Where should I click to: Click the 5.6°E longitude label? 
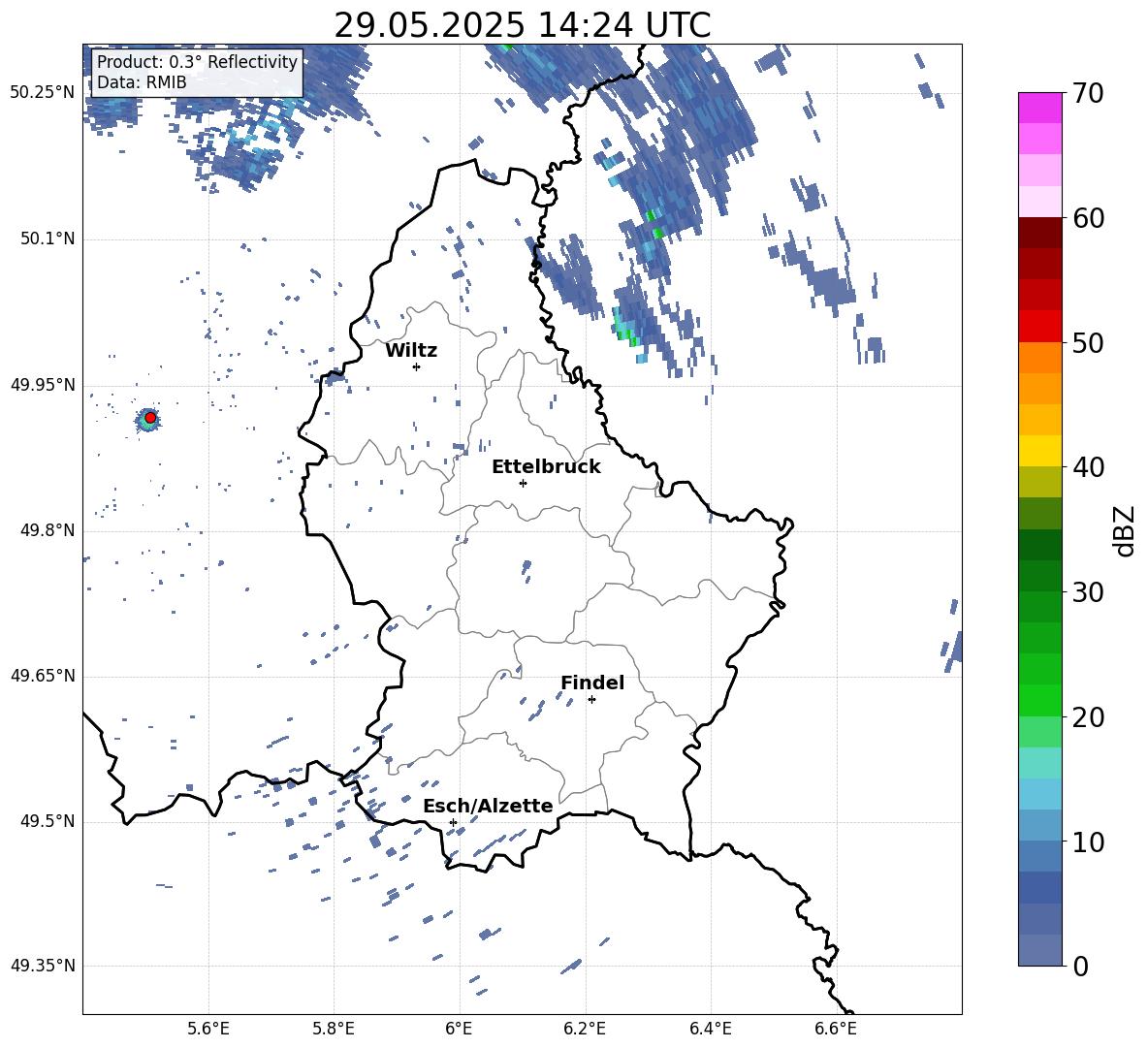[208, 1029]
